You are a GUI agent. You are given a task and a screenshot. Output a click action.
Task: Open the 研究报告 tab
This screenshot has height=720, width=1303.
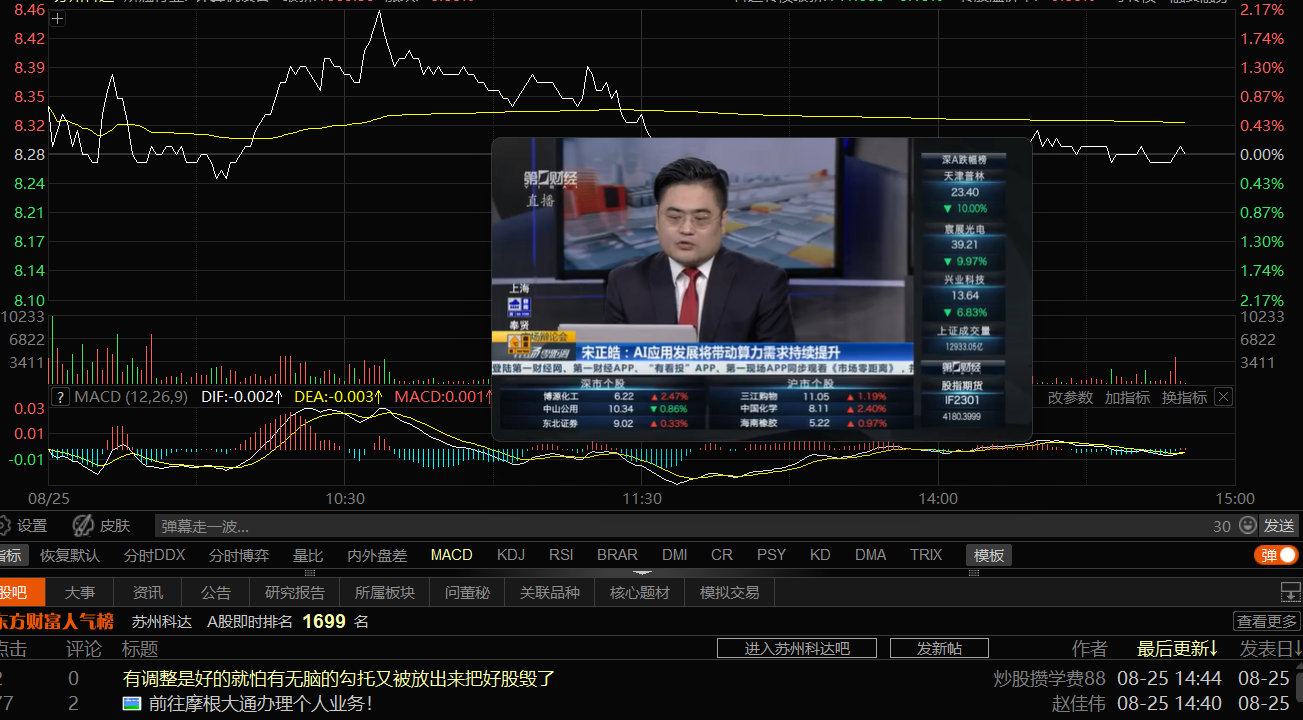(295, 592)
